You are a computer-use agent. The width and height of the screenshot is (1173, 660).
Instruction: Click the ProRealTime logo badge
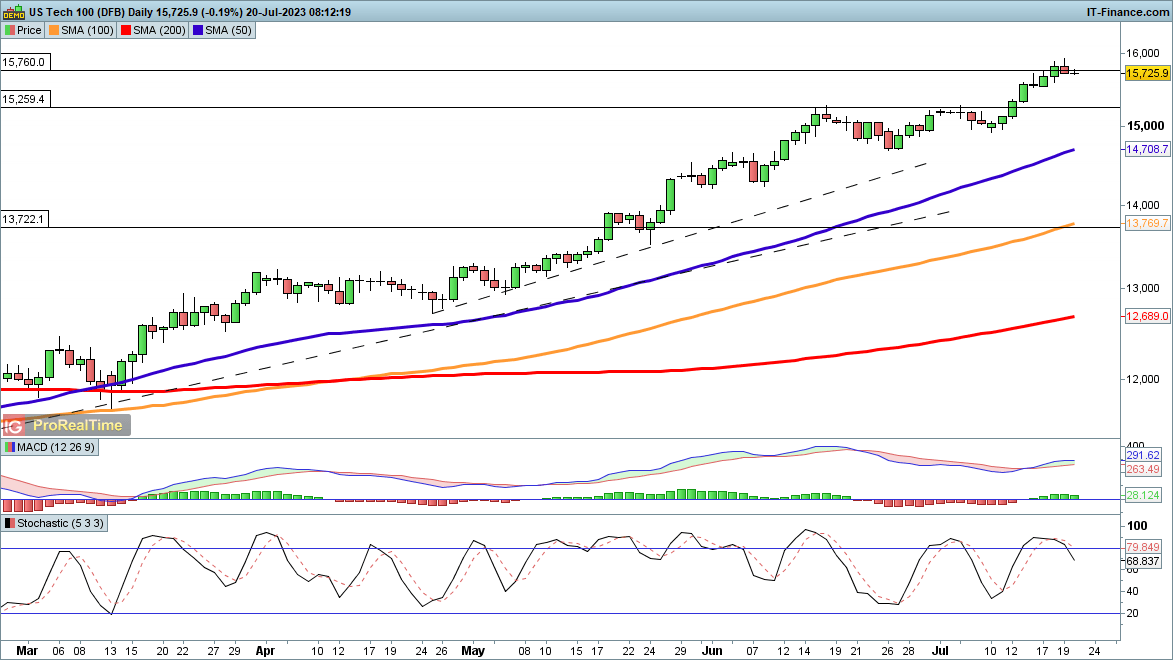tap(66, 425)
